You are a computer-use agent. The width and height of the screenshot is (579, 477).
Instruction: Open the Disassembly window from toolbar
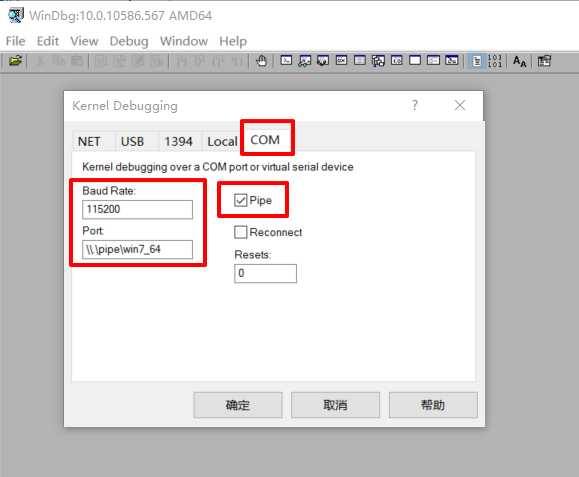pos(397,61)
